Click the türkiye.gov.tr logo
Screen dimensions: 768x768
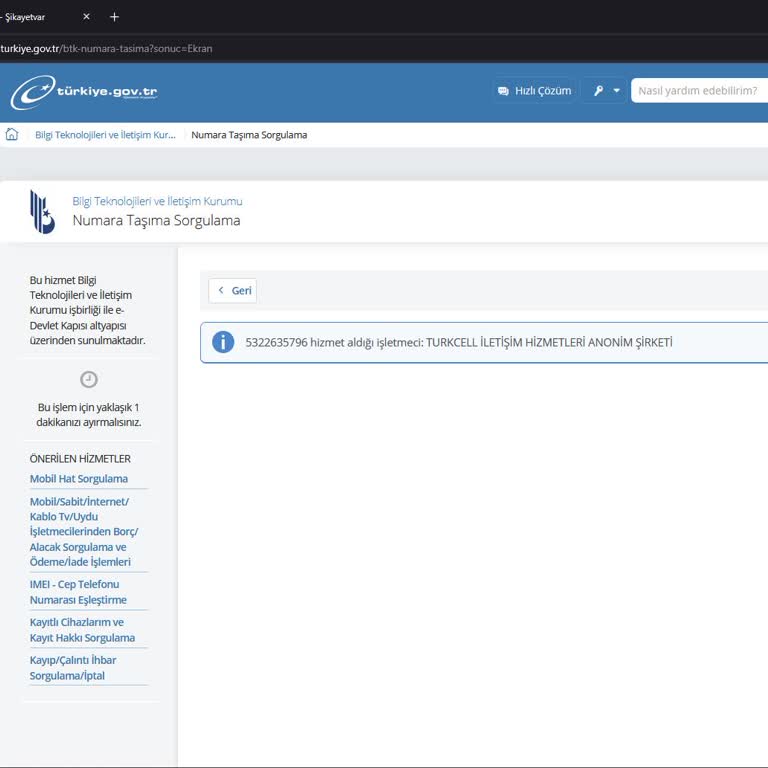point(84,92)
